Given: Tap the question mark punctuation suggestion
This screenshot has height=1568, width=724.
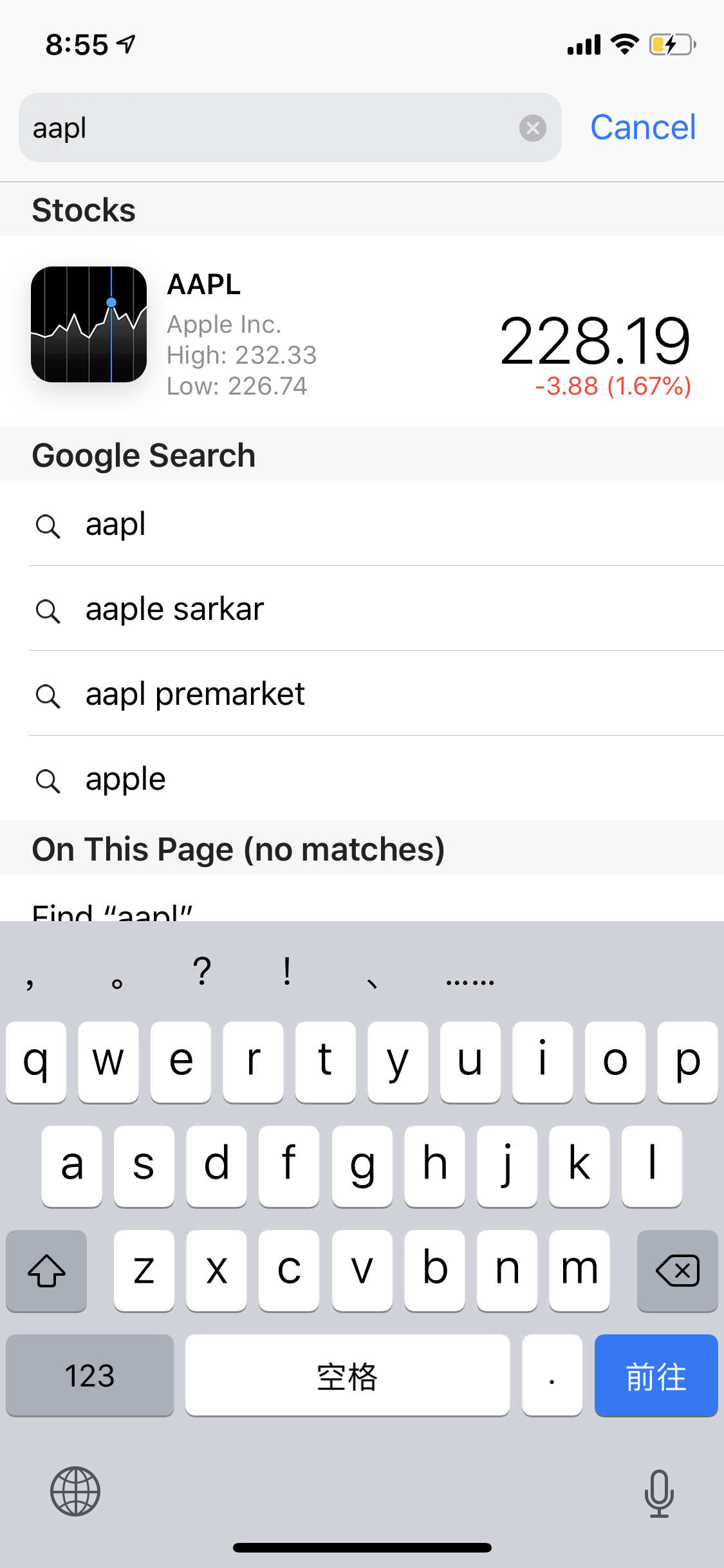Looking at the screenshot, I should pyautogui.click(x=202, y=971).
